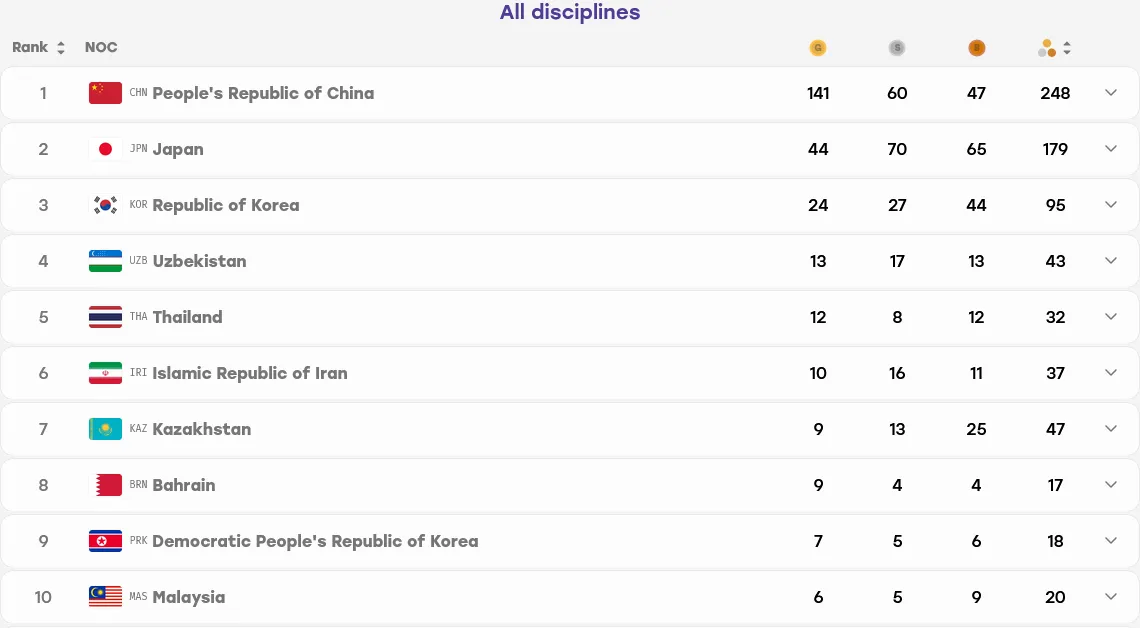Click the Thailand flag icon

coord(105,317)
